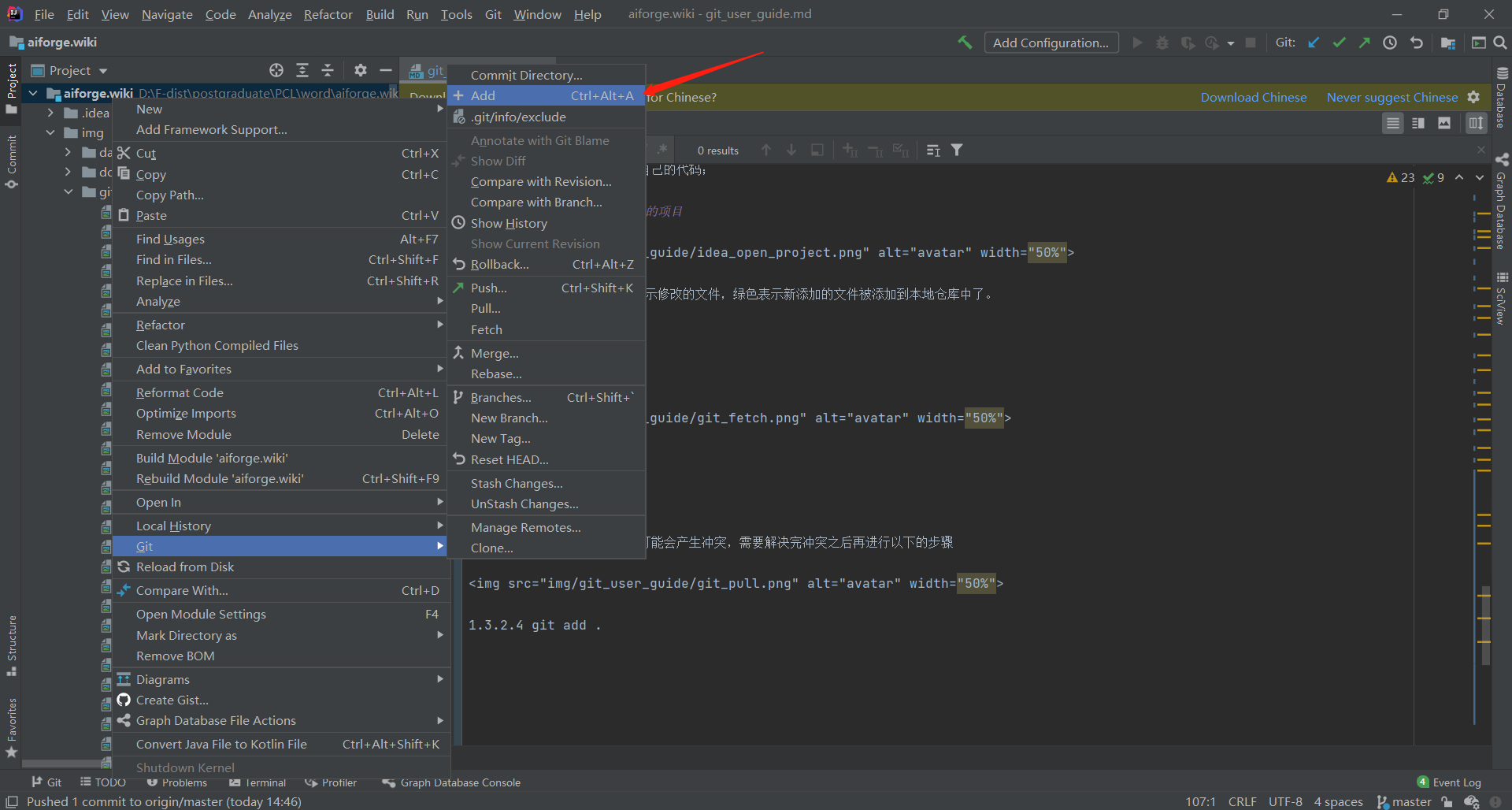The image size is (1512, 810).
Task: Switch to preview-only view icon
Action: (x=1444, y=123)
